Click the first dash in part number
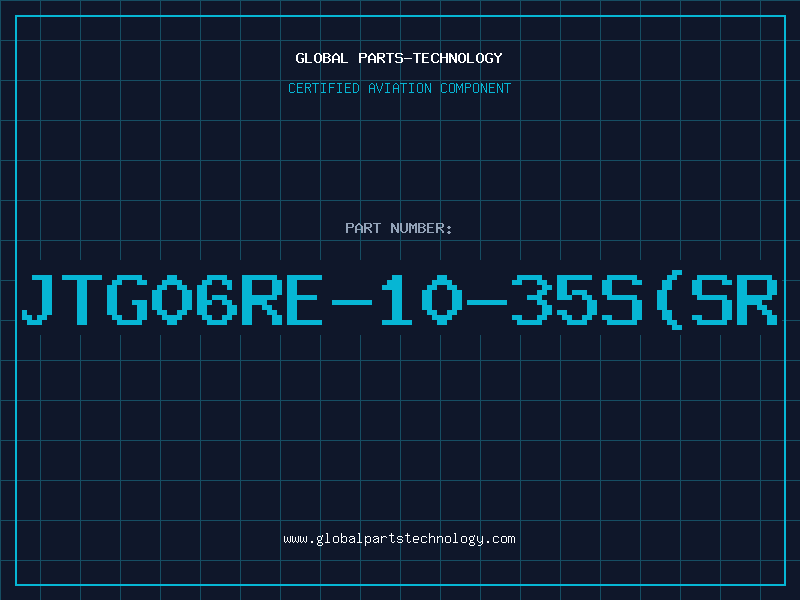800x600 pixels. point(352,302)
